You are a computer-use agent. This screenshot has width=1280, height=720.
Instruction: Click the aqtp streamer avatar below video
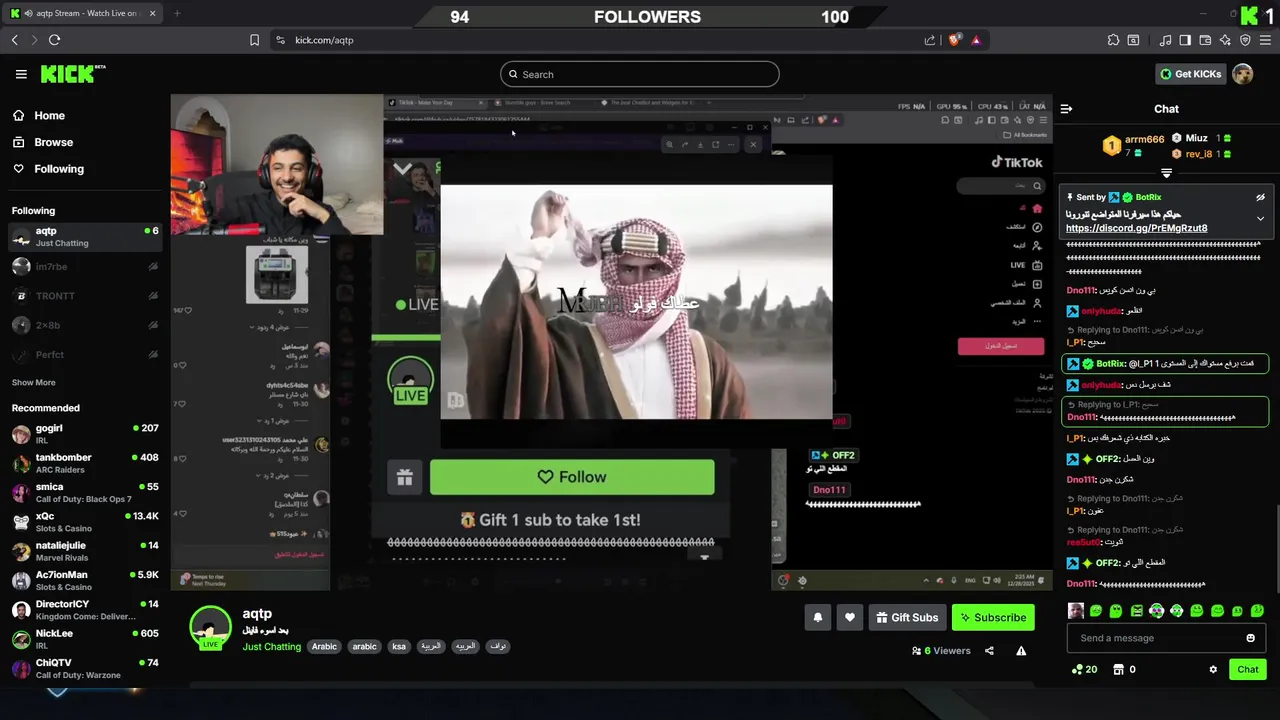(210, 627)
